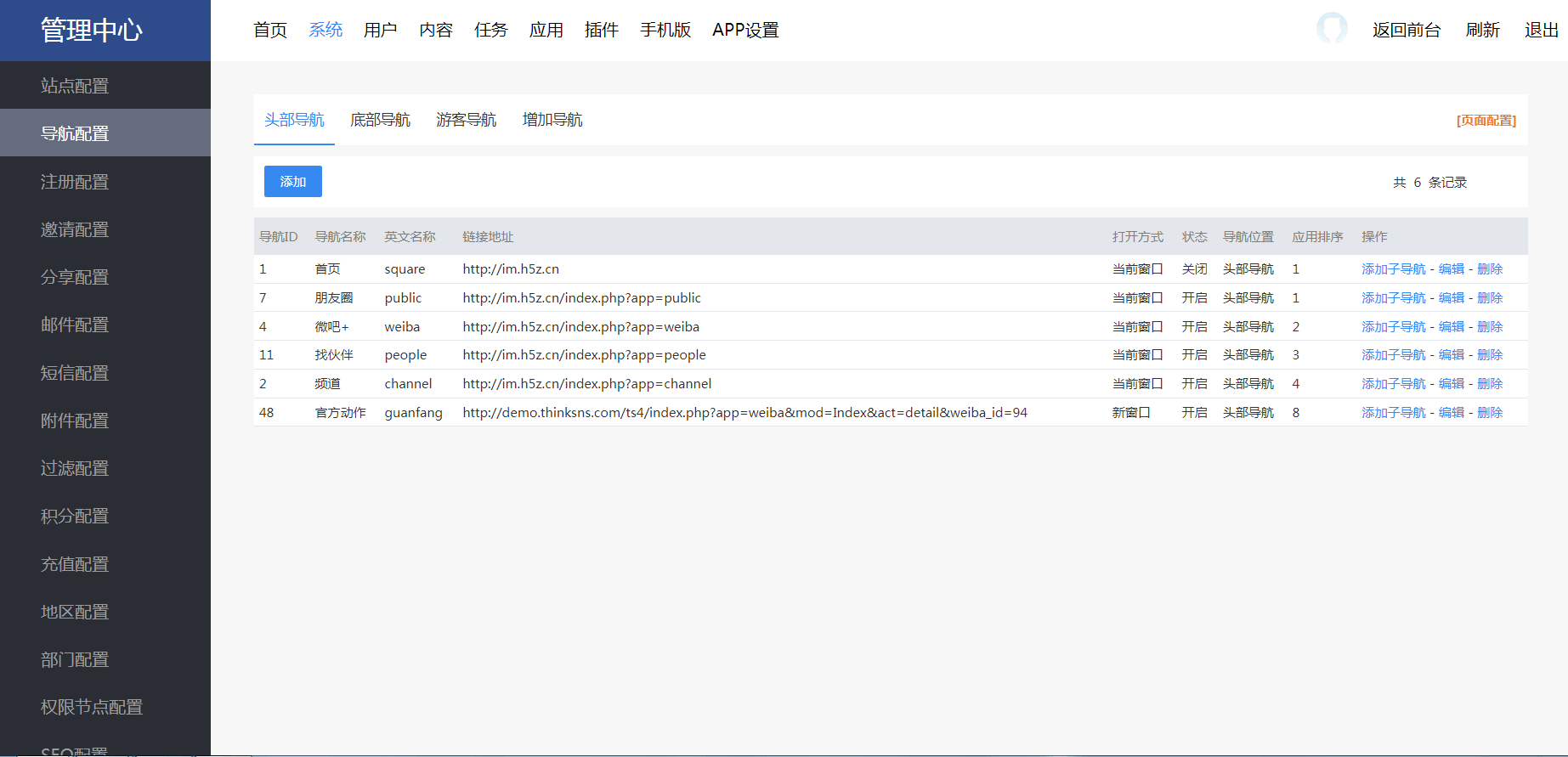1568x757 pixels.
Task: Switch to the 底部导航 tab
Action: tap(380, 120)
